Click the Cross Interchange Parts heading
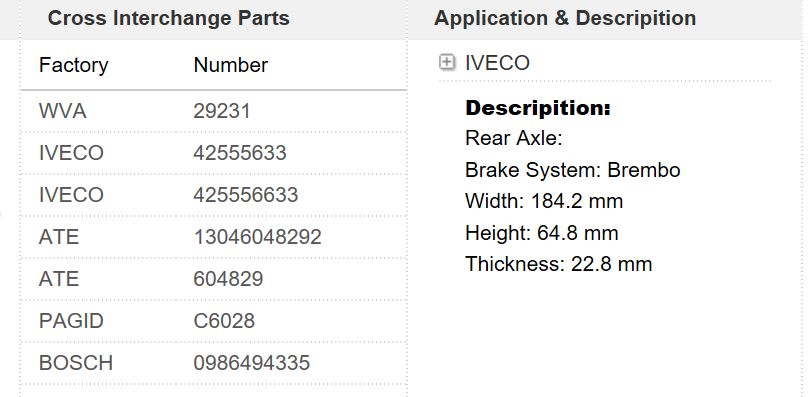The height and width of the screenshot is (397, 808). [x=169, y=18]
